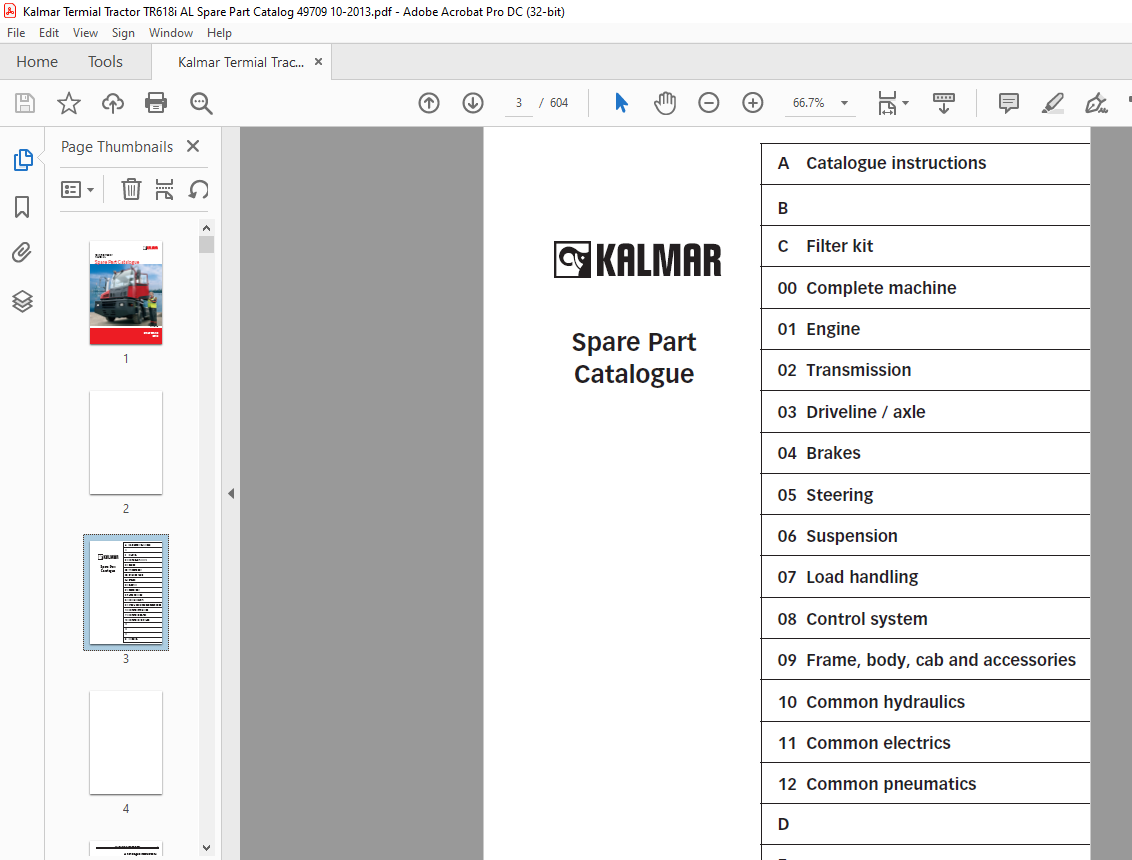The height and width of the screenshot is (860, 1132).
Task: Add document to starred favorites
Action: [x=69, y=103]
